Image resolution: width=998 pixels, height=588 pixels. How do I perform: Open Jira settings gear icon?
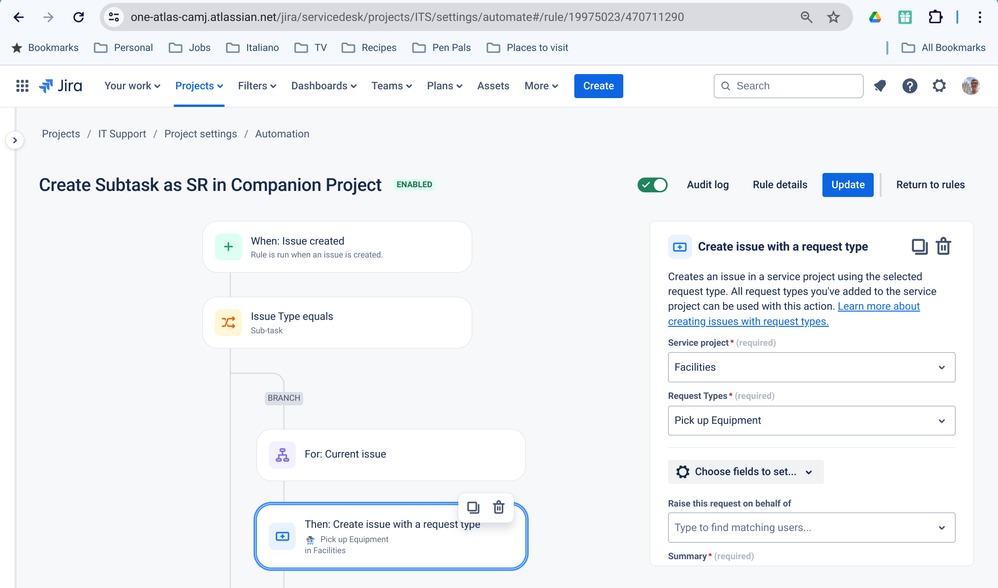[939, 86]
